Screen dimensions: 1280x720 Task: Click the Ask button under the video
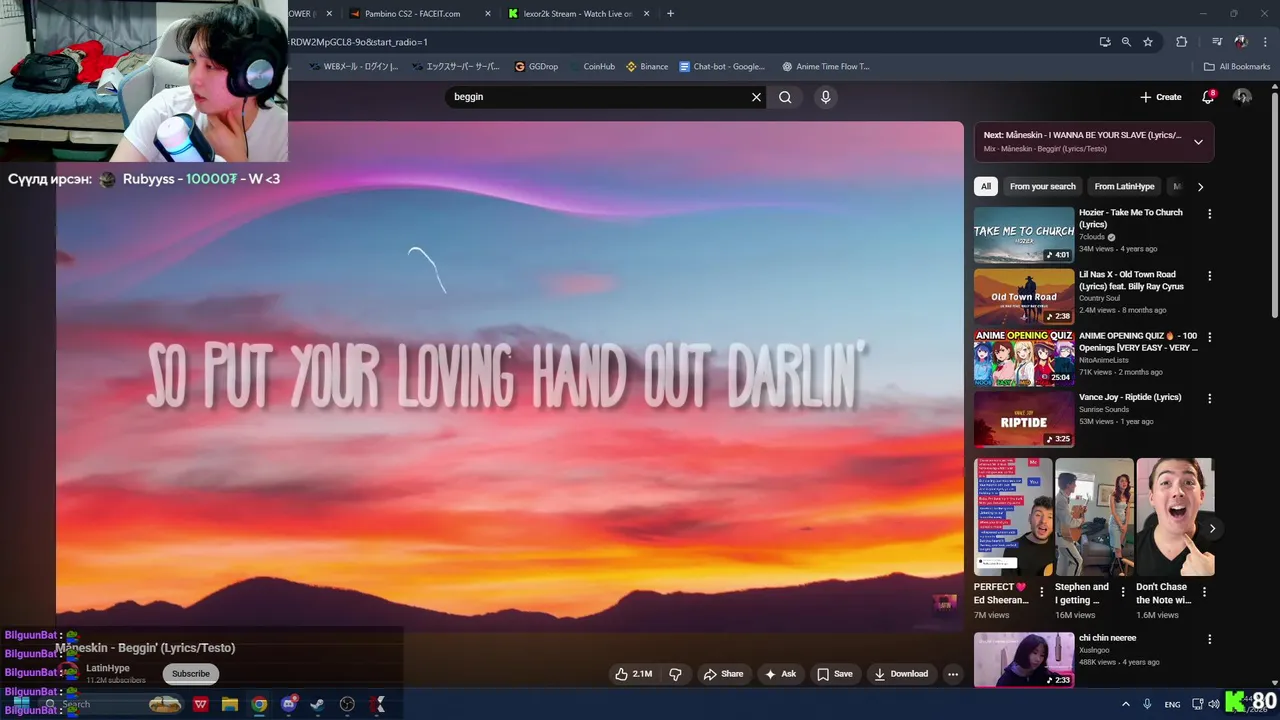pyautogui.click(x=780, y=674)
